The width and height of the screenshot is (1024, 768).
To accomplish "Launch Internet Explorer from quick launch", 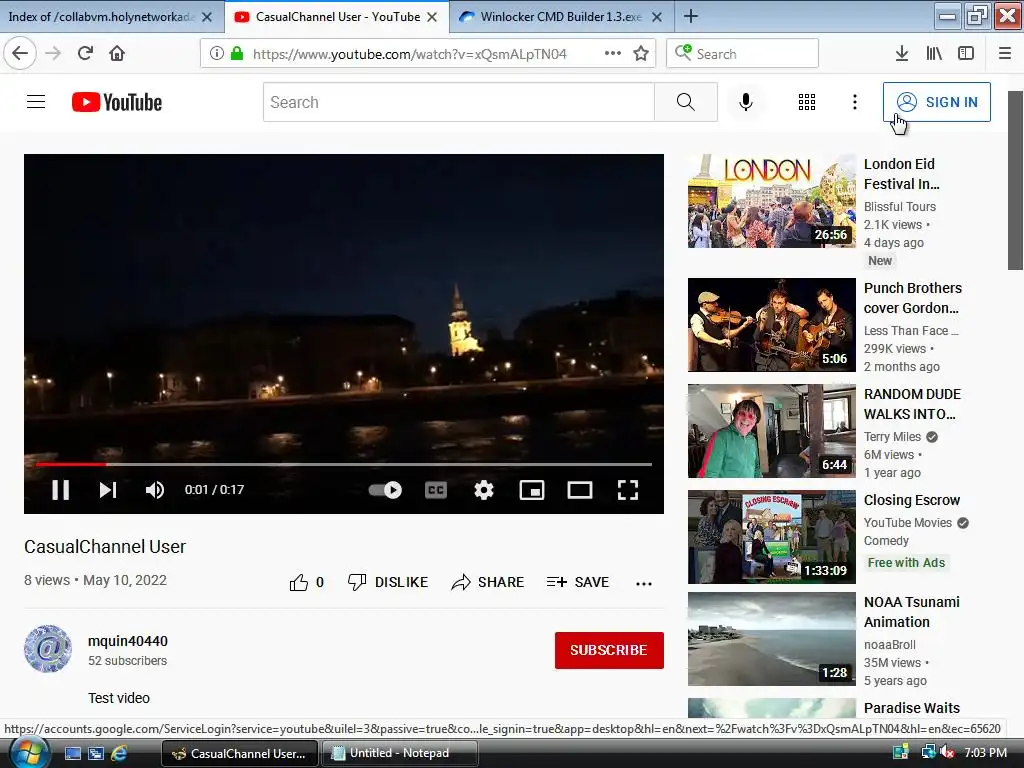I will pos(119,753).
